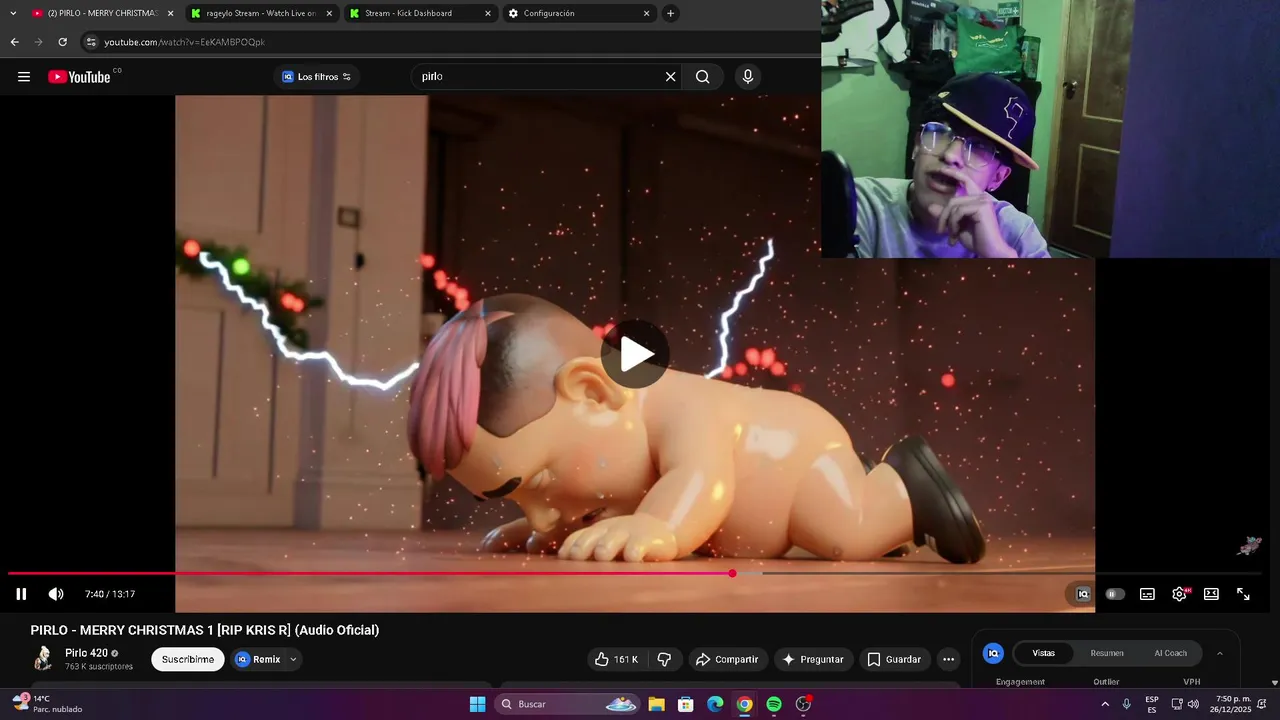The height and width of the screenshot is (720, 1280).
Task: Click the magnifier search button
Action: pyautogui.click(x=703, y=77)
